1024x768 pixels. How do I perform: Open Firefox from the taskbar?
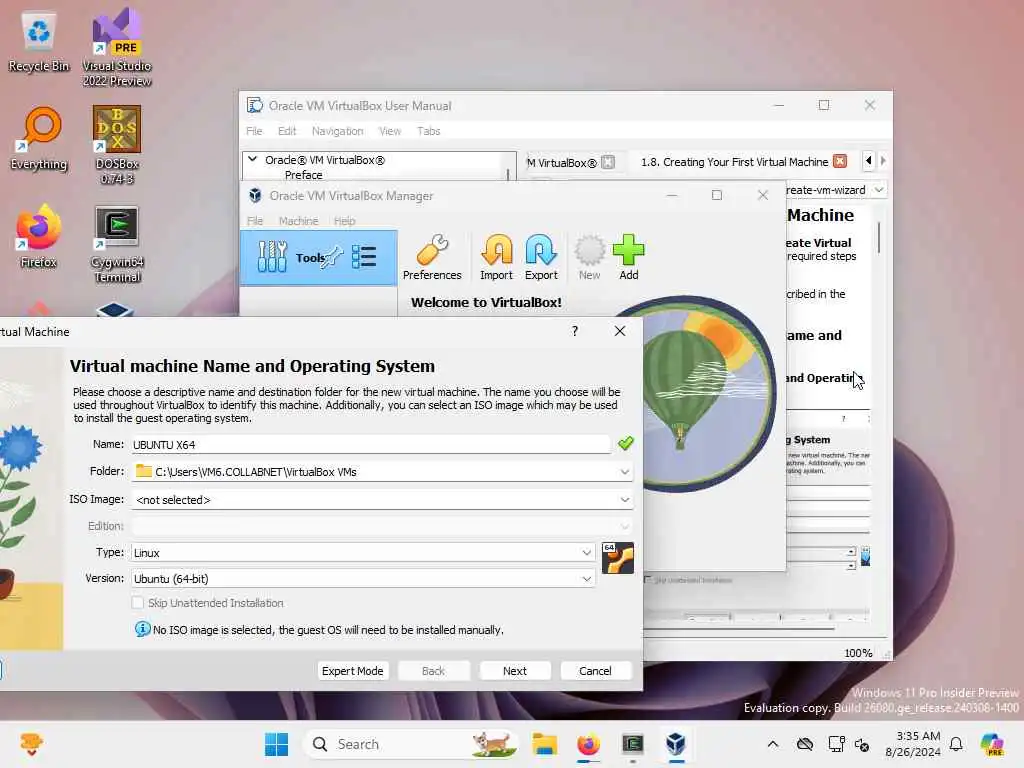pos(588,744)
